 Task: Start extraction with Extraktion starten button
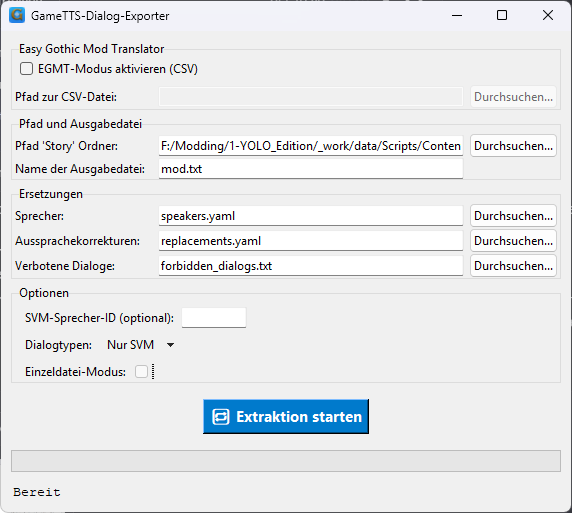(x=286, y=417)
